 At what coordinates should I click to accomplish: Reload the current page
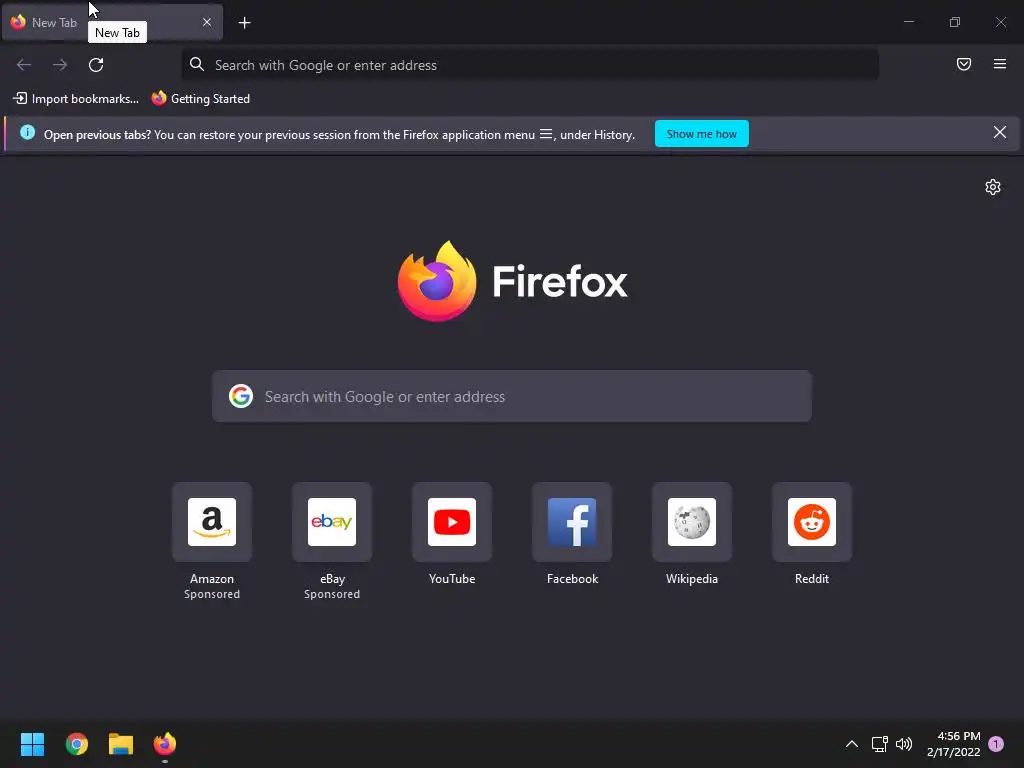[96, 65]
